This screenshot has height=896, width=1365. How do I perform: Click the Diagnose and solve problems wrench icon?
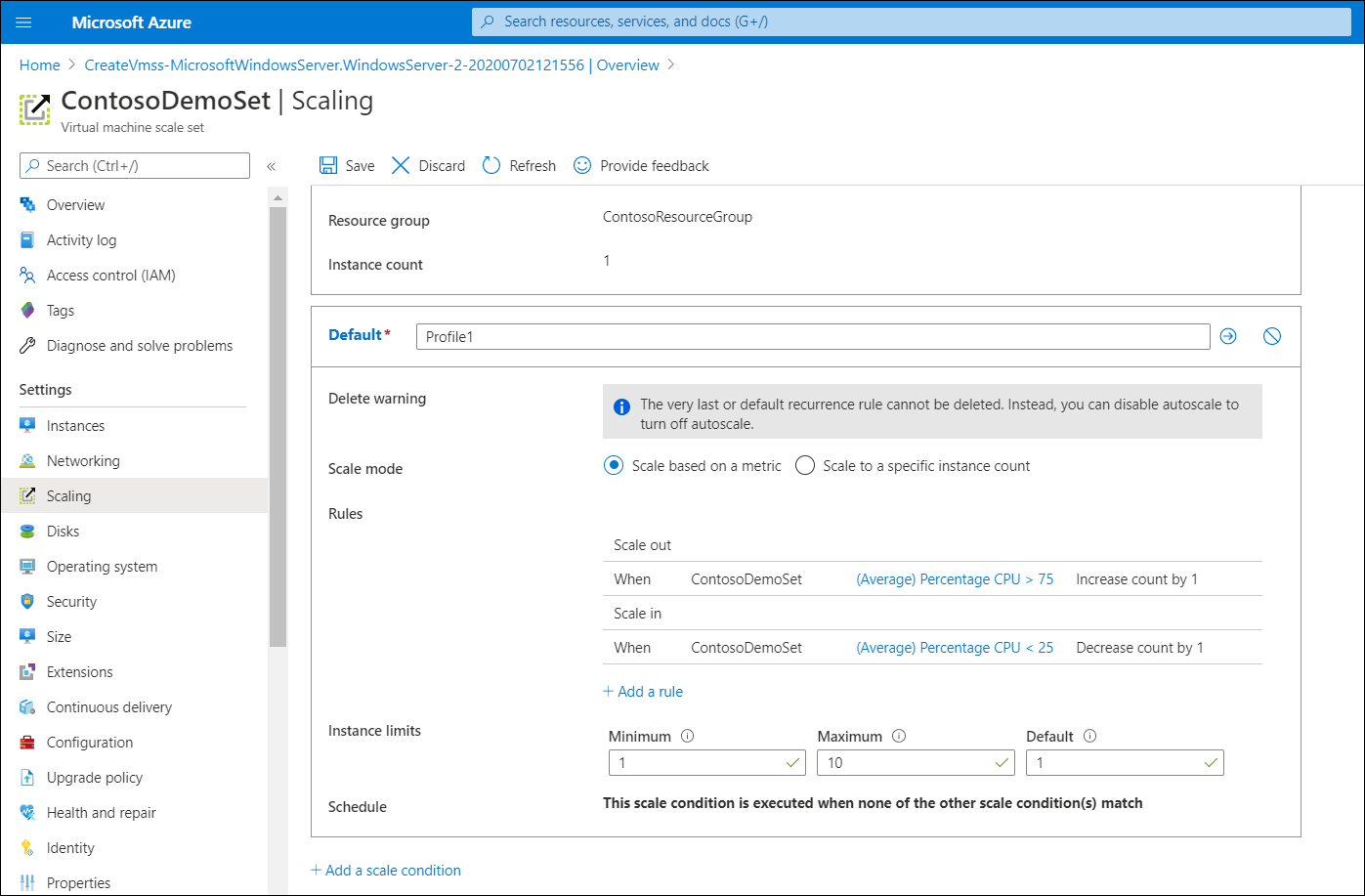[x=27, y=345]
